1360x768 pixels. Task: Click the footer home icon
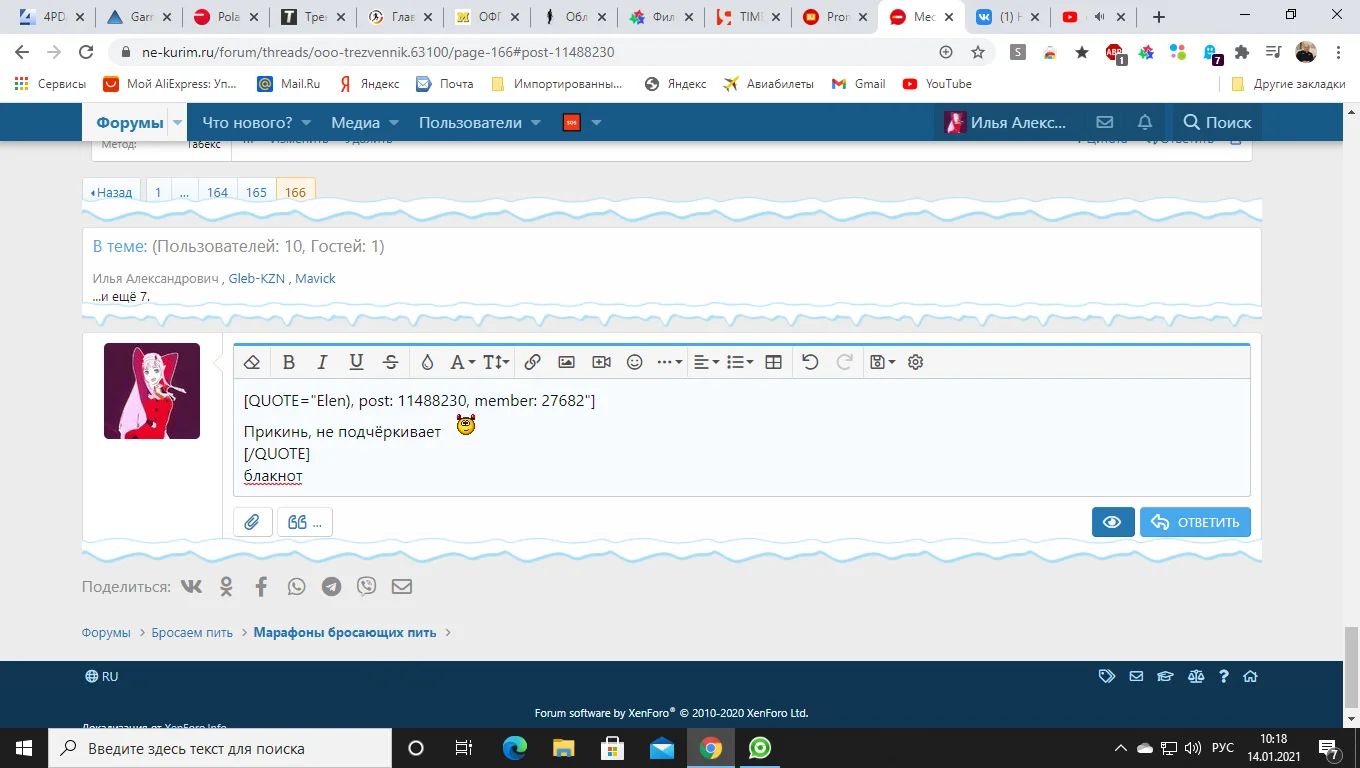pyautogui.click(x=1250, y=677)
